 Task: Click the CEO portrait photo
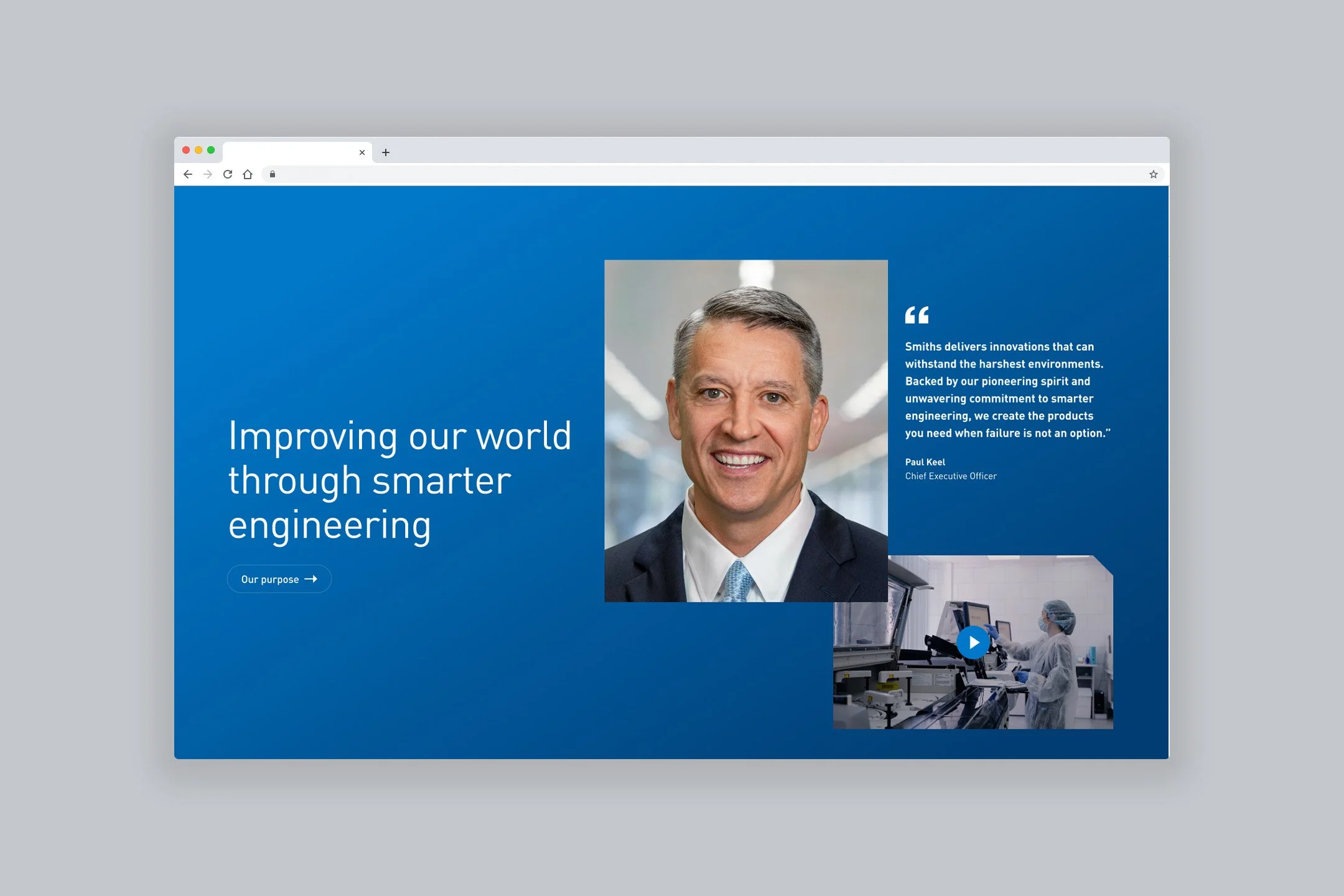click(745, 429)
